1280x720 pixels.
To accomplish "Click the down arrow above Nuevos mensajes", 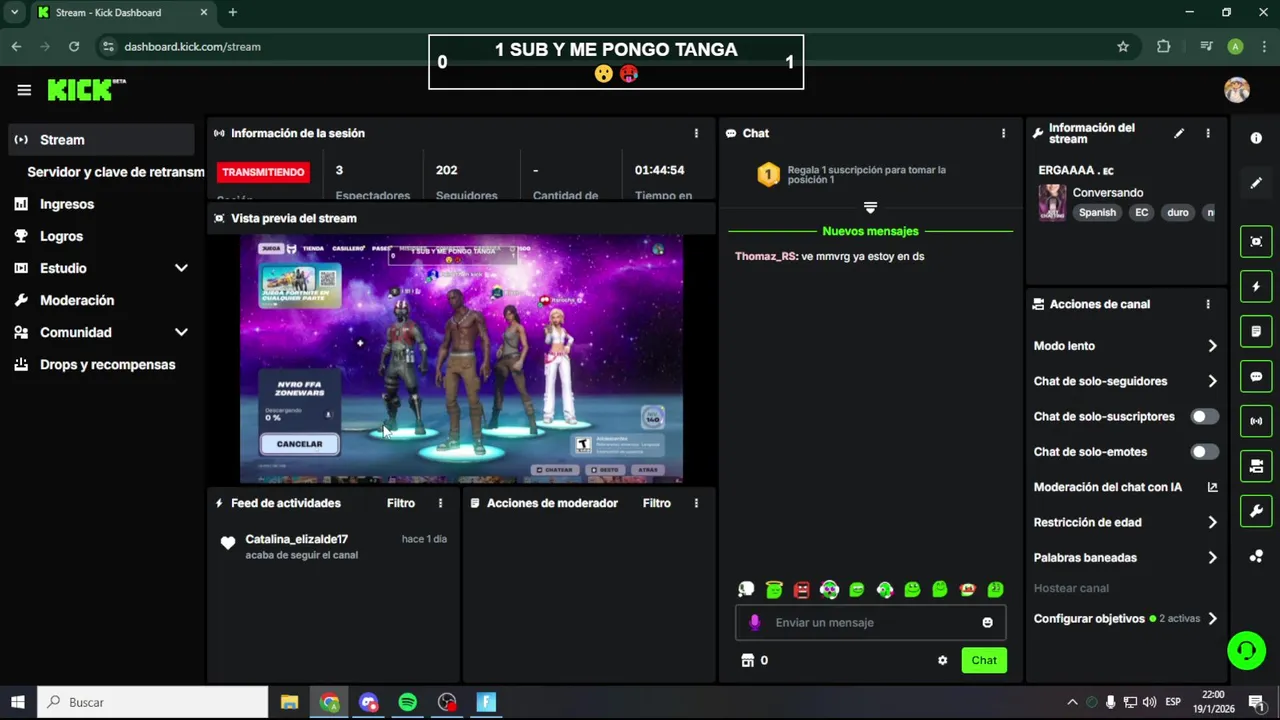I will coord(870,208).
